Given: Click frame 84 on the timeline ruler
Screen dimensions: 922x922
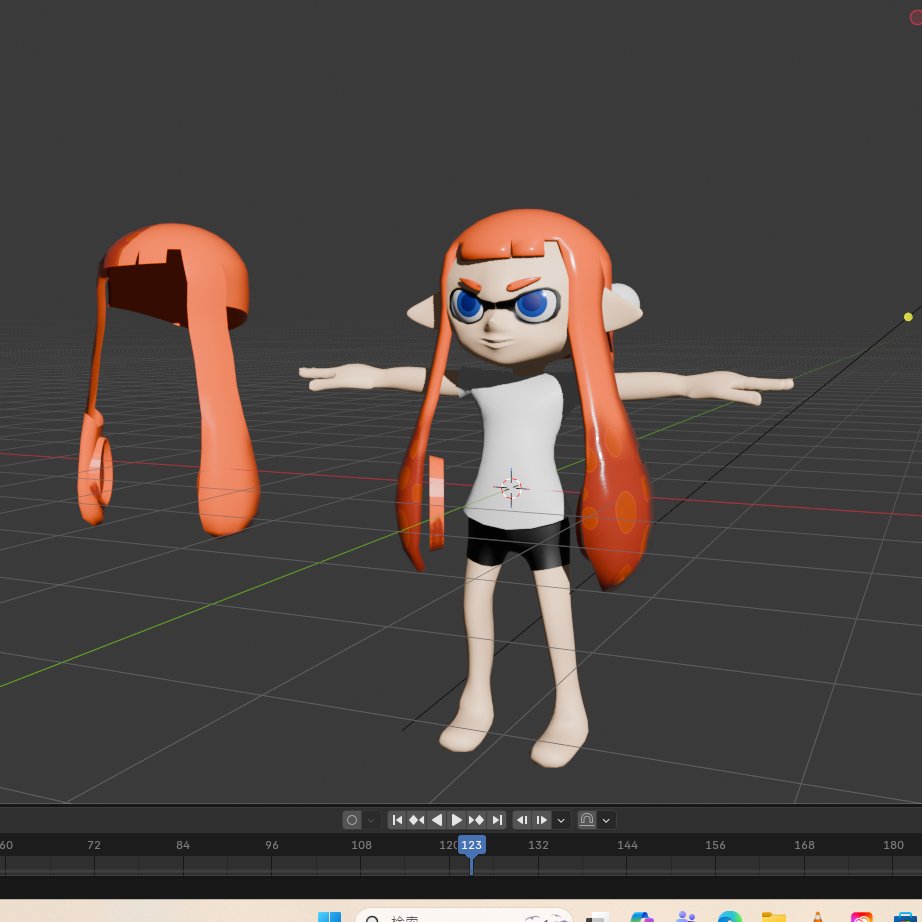Looking at the screenshot, I should 183,845.
